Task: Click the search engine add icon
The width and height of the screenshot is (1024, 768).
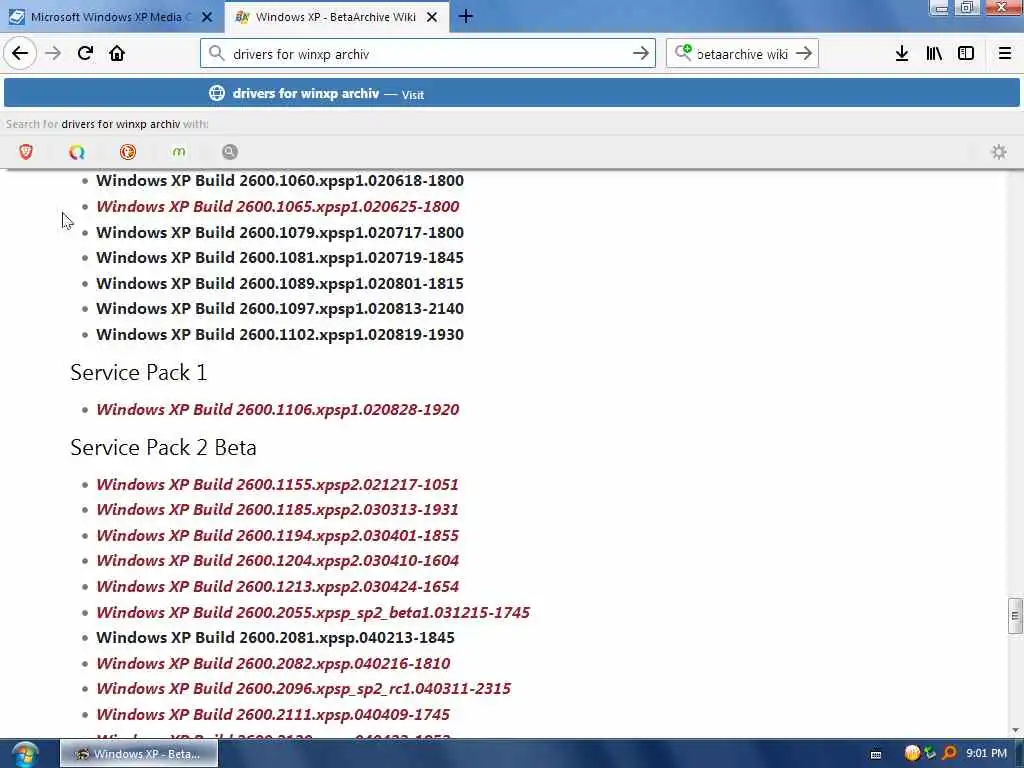Action: pos(683,52)
